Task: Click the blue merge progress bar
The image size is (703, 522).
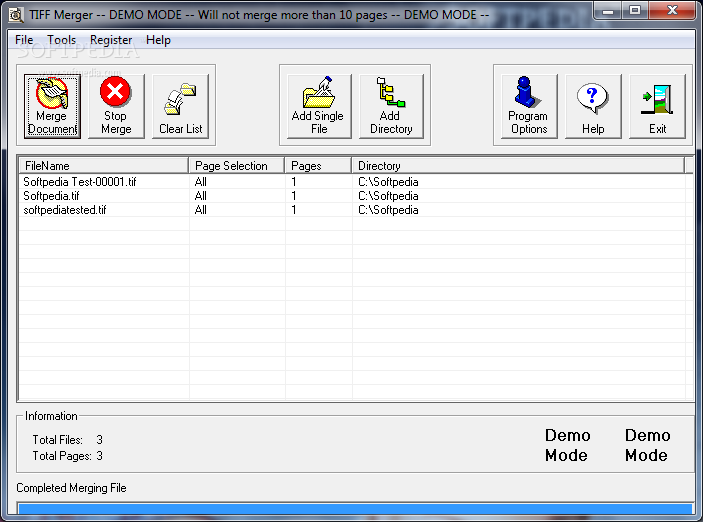Action: pos(356,509)
